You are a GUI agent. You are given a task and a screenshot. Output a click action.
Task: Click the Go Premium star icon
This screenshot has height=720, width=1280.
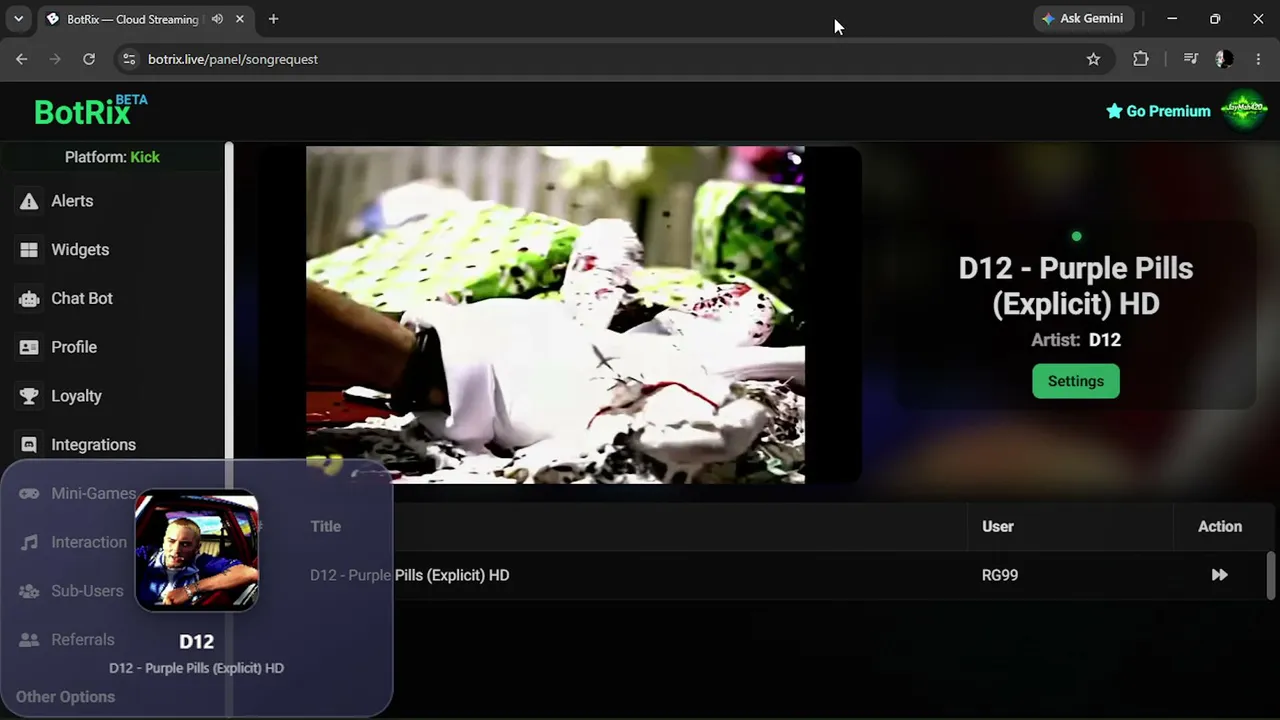coord(1114,111)
